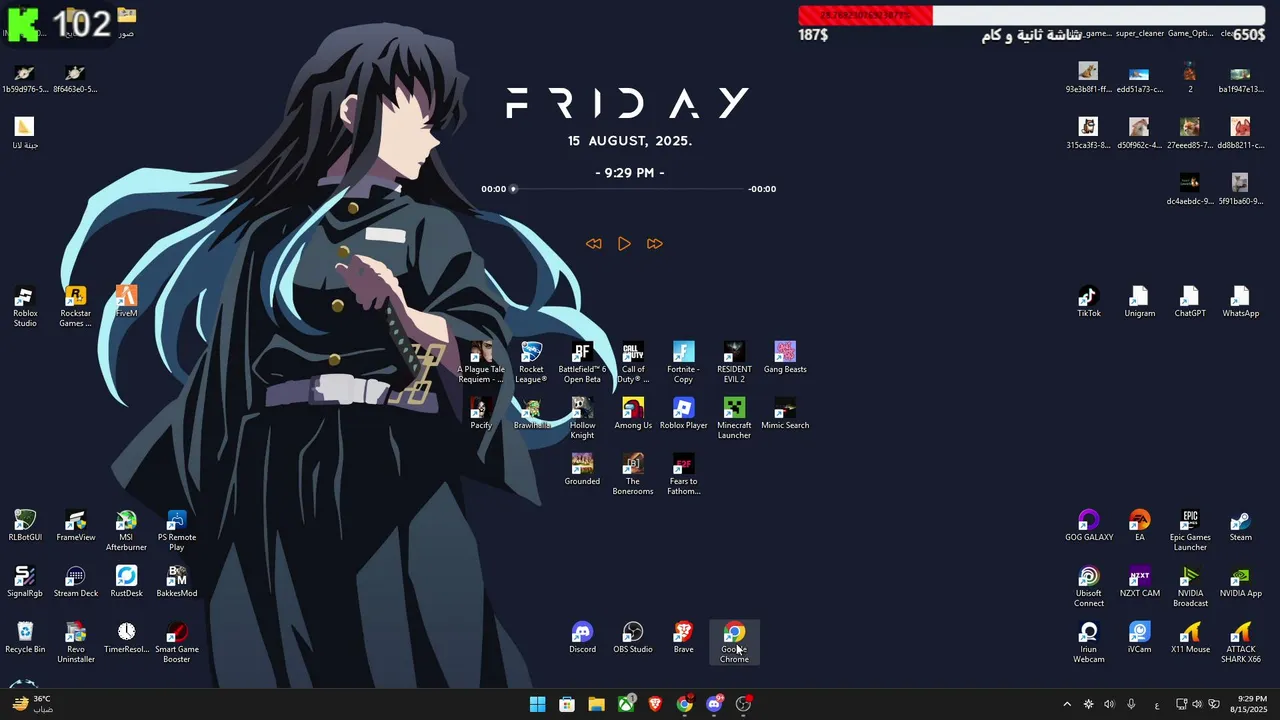Open the iVCam desktop icon

[x=1139, y=638]
